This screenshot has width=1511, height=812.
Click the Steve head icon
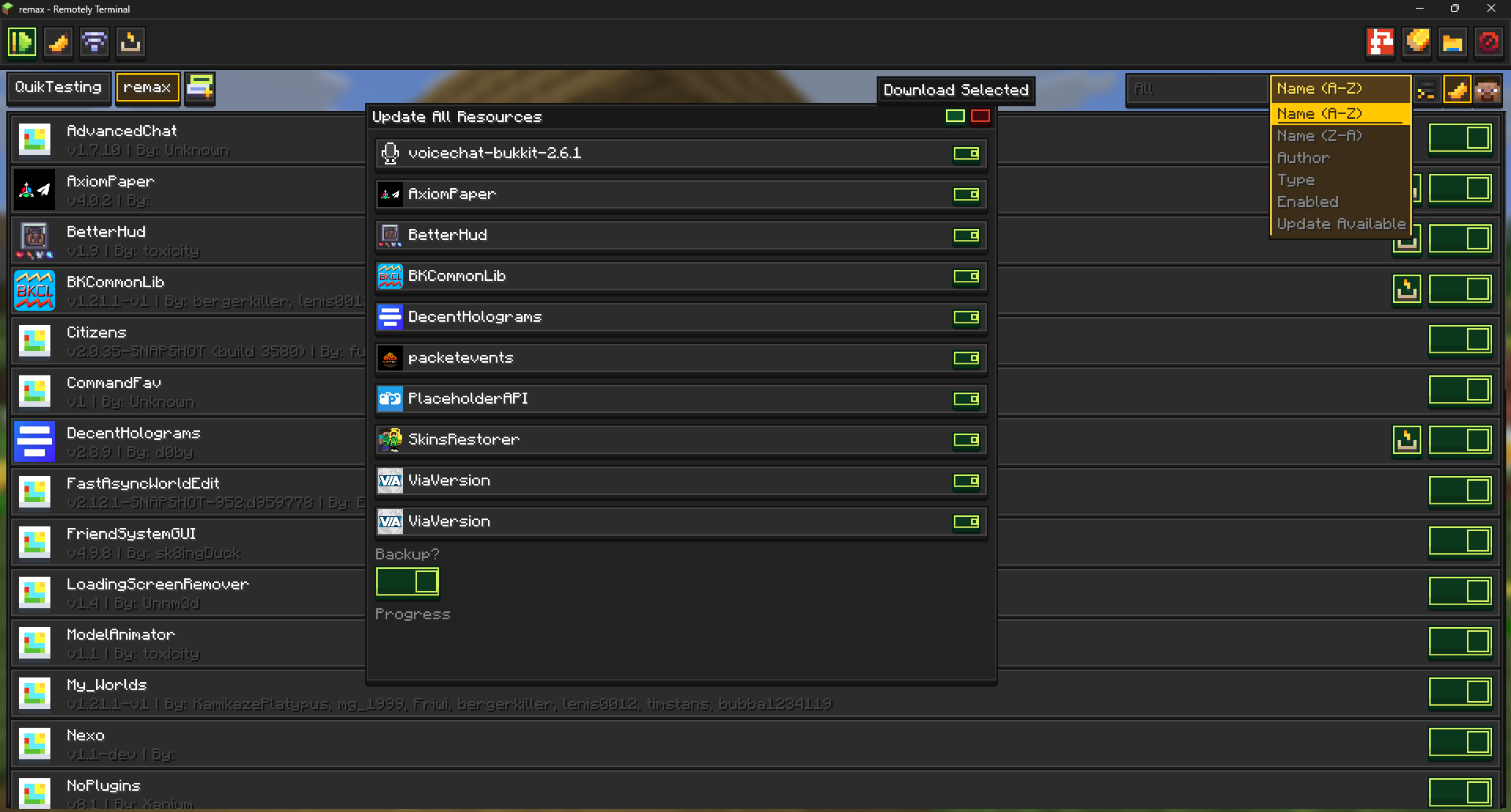click(1487, 90)
